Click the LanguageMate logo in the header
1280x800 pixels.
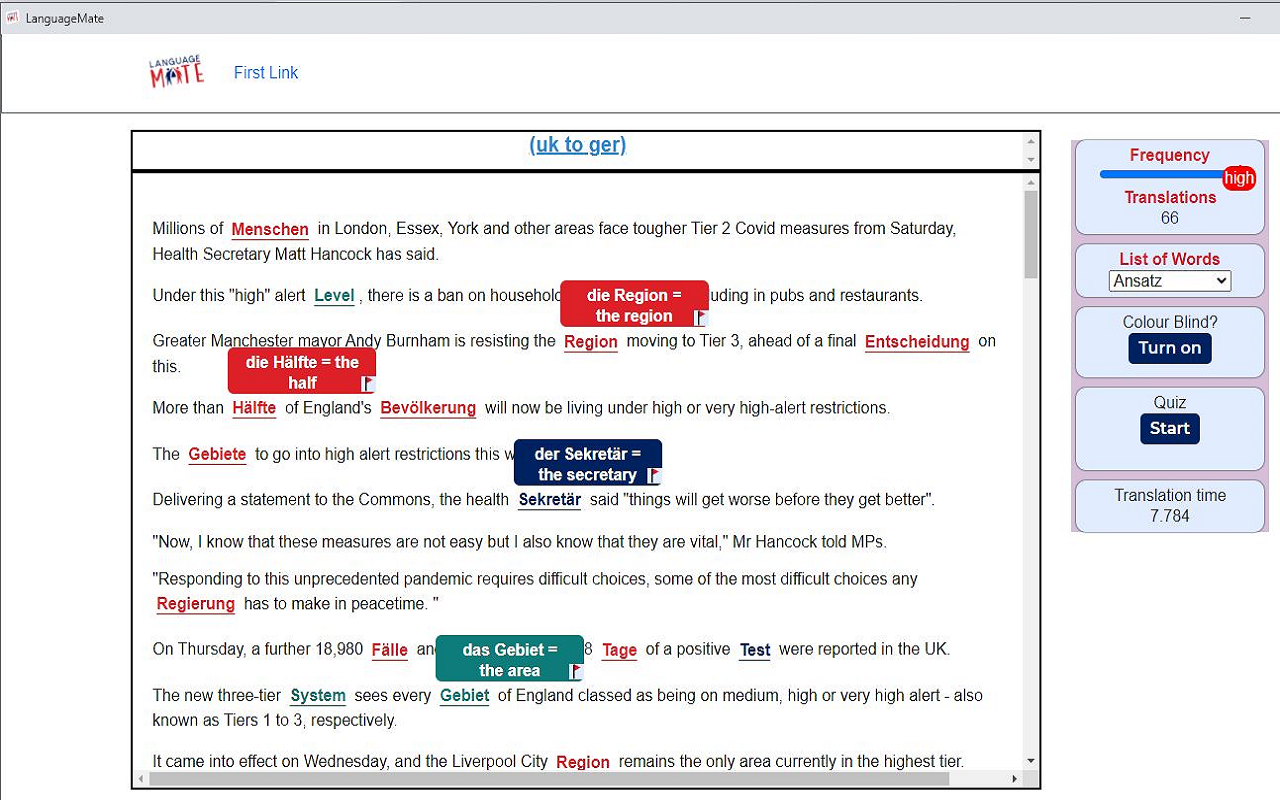point(177,72)
